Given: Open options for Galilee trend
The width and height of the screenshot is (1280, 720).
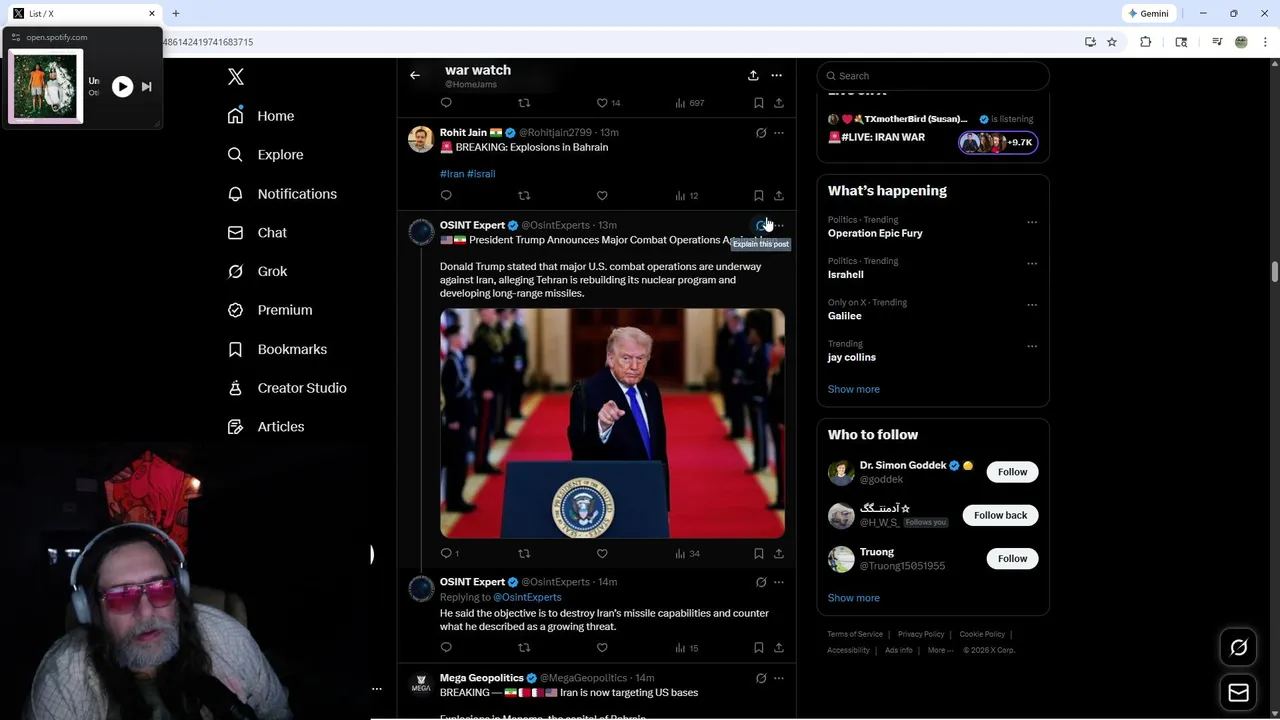Looking at the screenshot, I should 1032,305.
